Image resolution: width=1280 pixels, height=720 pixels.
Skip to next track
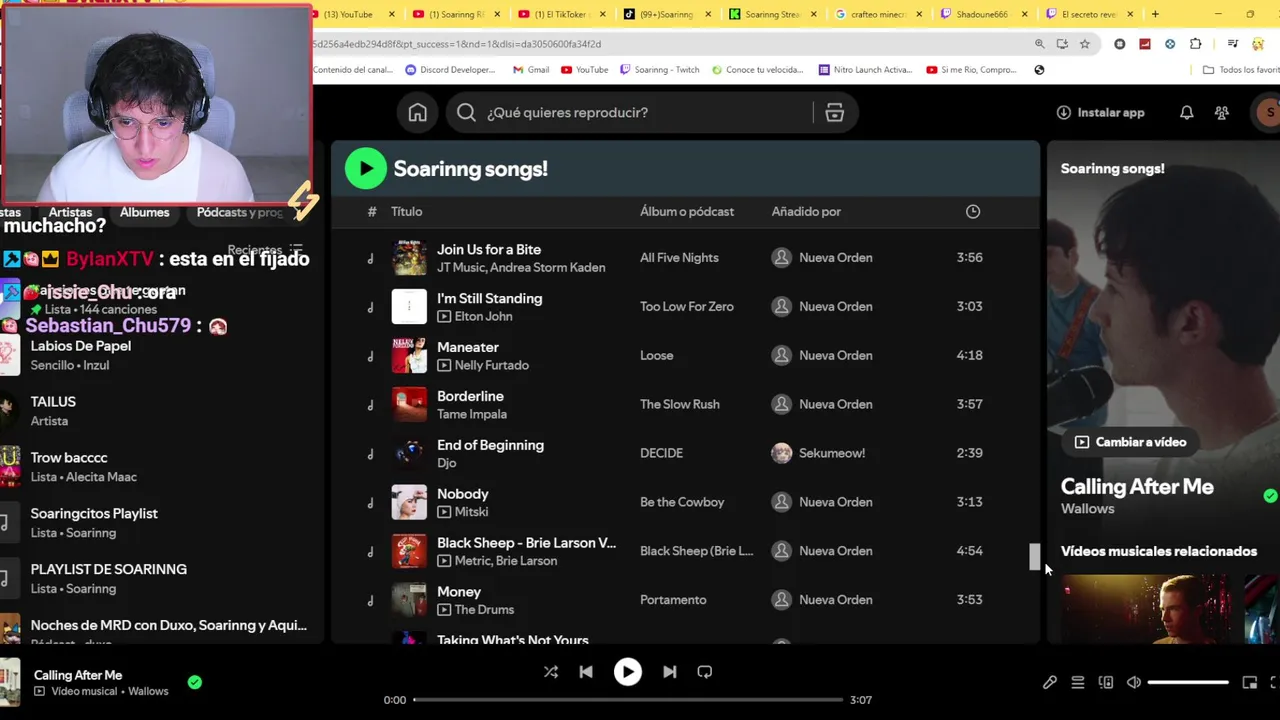pyautogui.click(x=669, y=672)
